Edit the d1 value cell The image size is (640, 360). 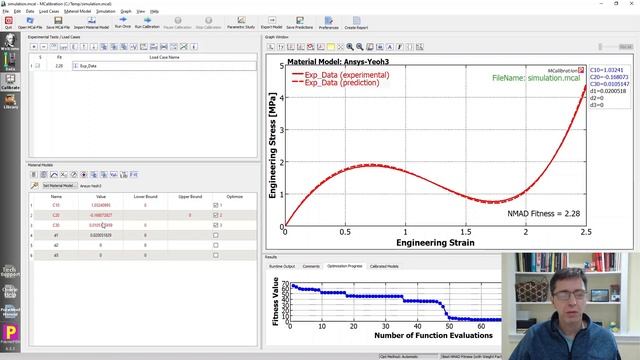pyautogui.click(x=101, y=236)
